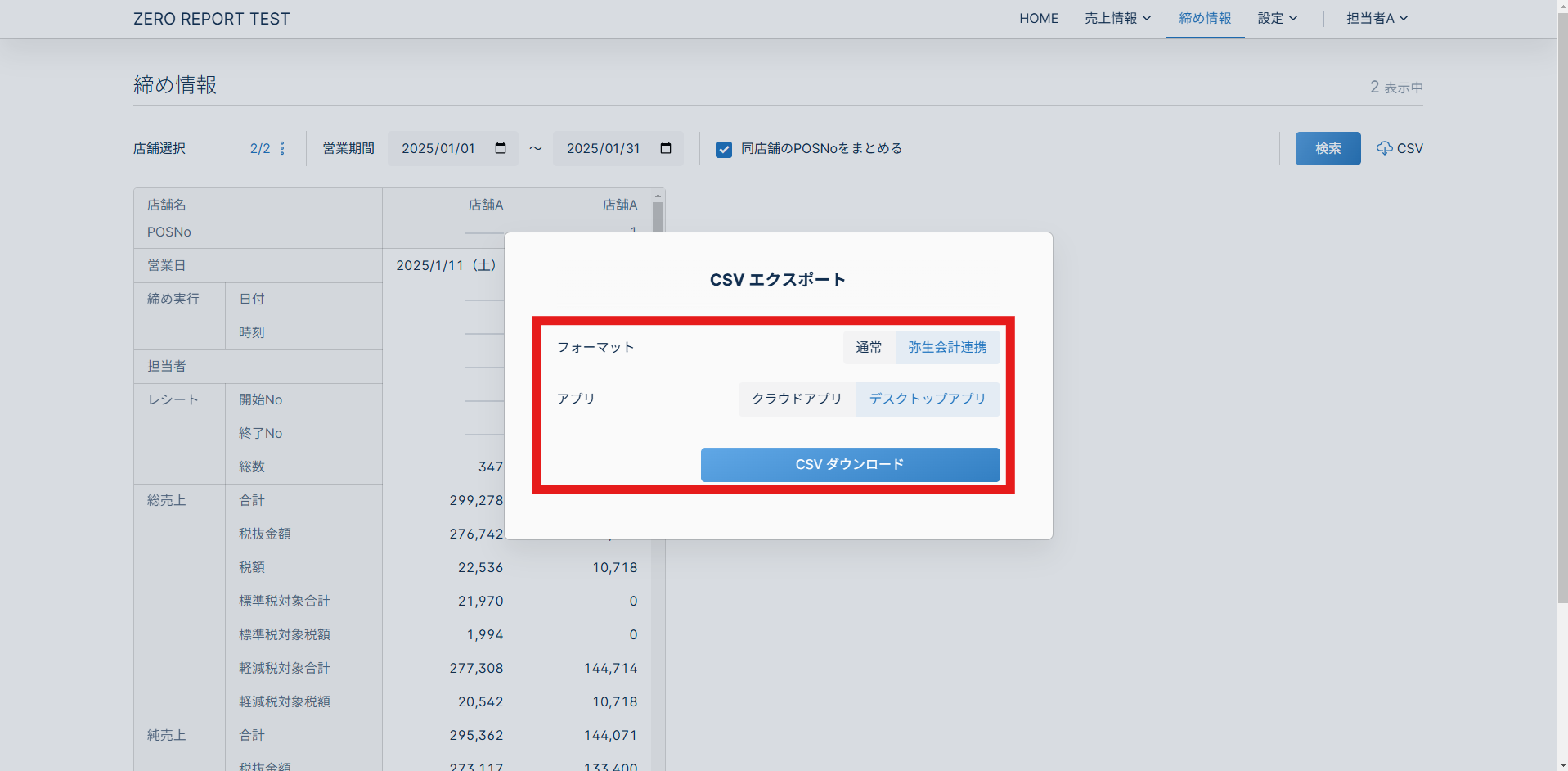This screenshot has height=771, width=1568.
Task: Open the store selection three-dot menu
Action: tap(282, 148)
